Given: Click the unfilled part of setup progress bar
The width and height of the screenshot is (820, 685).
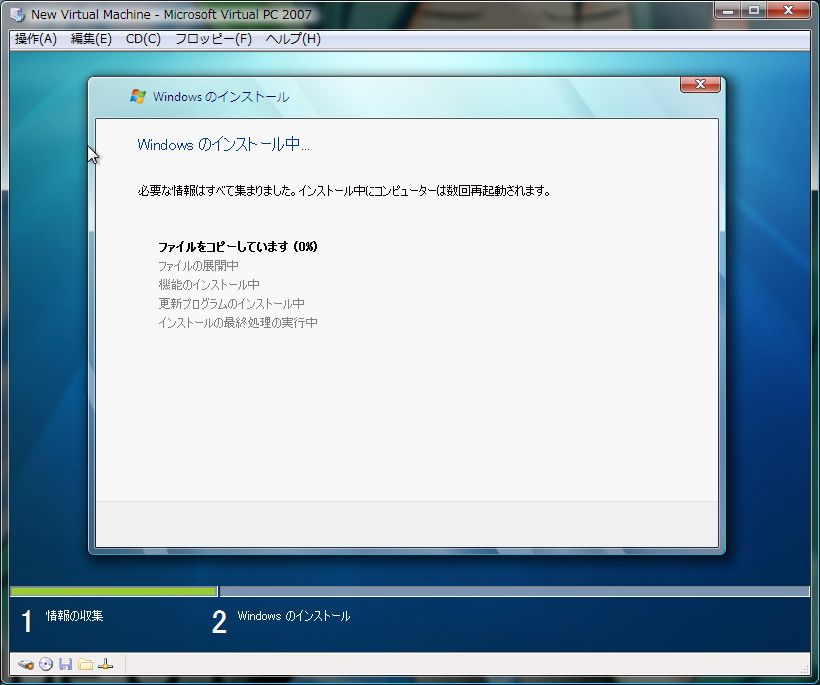Looking at the screenshot, I should pos(515,591).
